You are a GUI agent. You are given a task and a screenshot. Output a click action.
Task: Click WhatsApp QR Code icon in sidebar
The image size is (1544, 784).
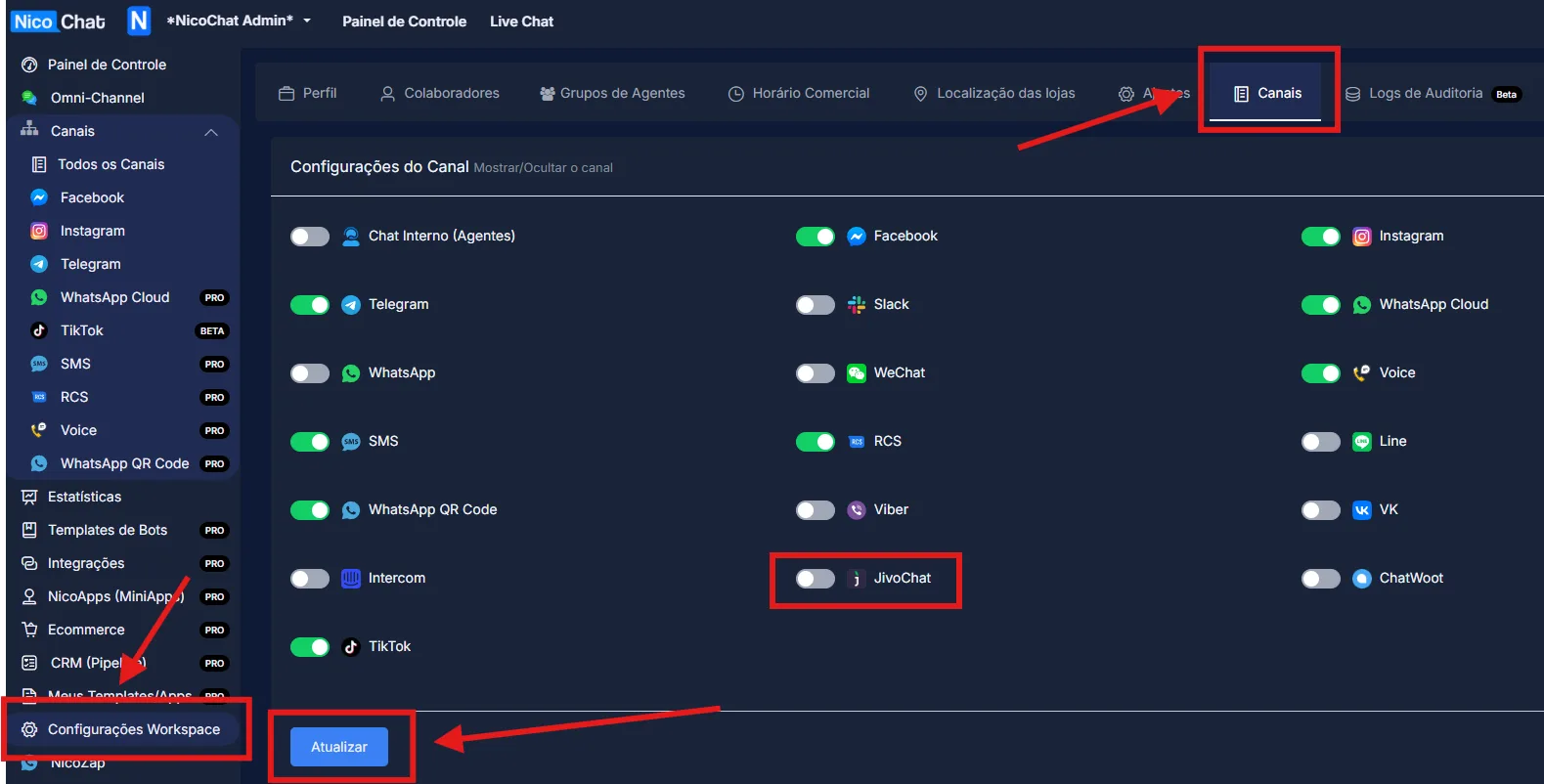pyautogui.click(x=39, y=463)
